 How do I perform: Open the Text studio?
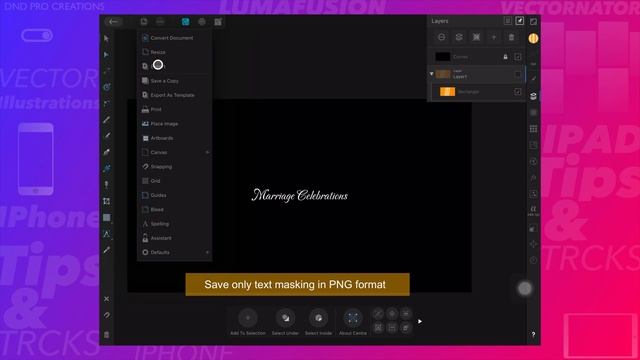pyautogui.click(x=533, y=210)
